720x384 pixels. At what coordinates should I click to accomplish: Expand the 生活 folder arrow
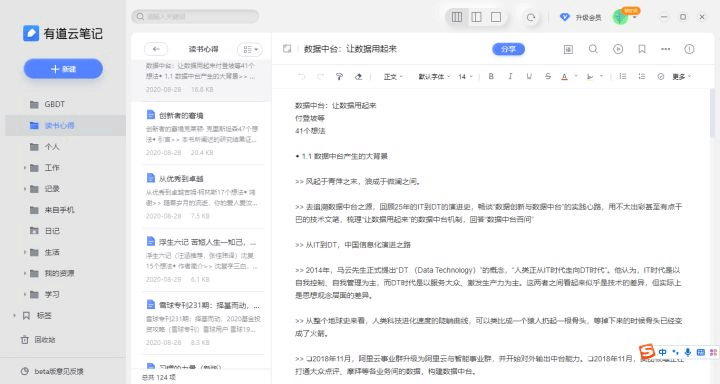[x=24, y=252]
